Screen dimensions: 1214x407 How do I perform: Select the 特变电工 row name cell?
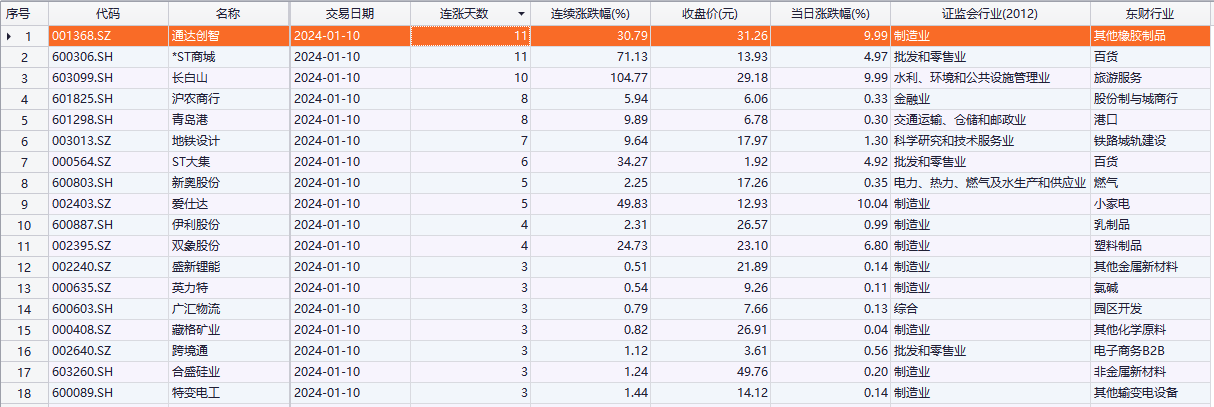(x=195, y=393)
